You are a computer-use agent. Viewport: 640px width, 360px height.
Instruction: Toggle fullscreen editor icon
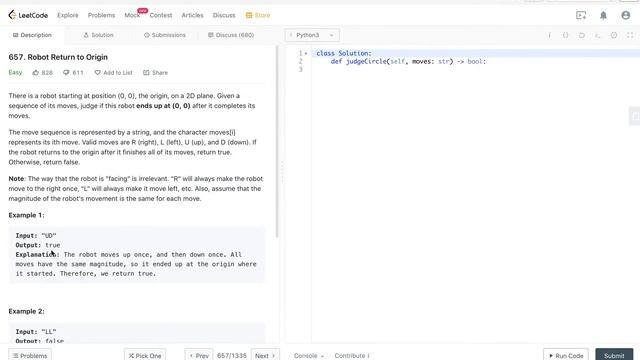630,36
